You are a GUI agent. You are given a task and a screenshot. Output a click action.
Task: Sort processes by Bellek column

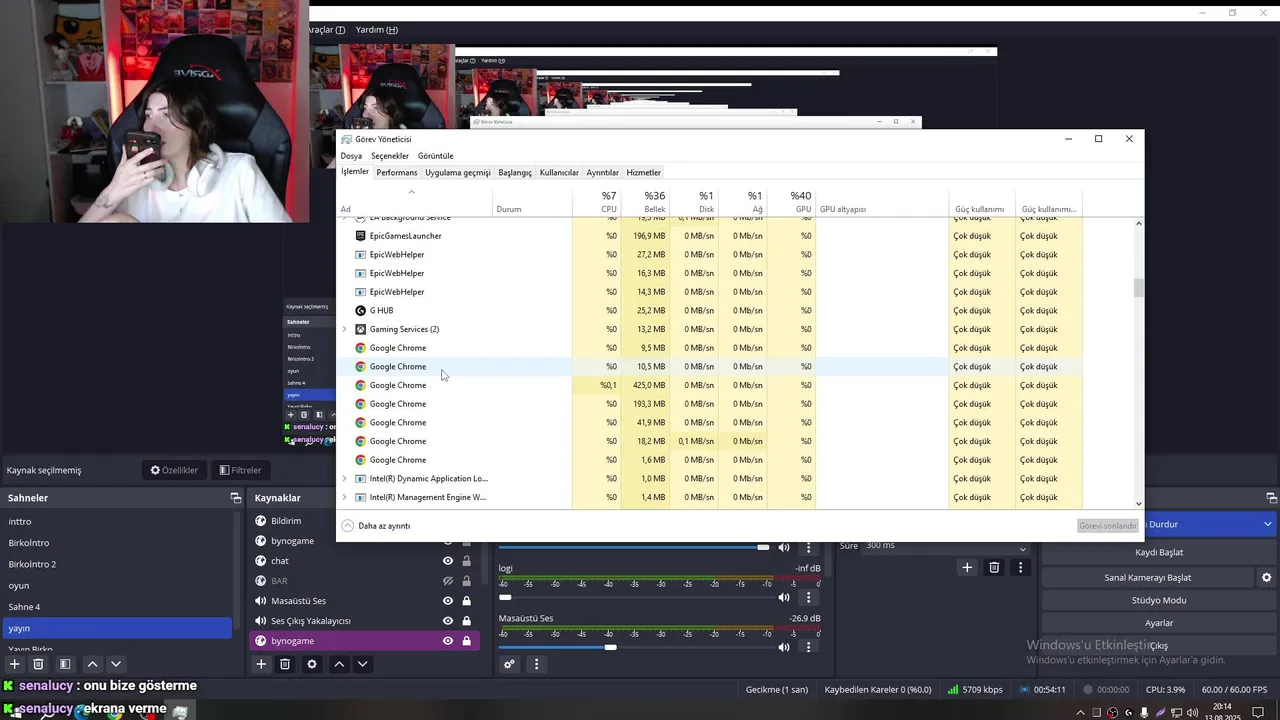point(645,201)
